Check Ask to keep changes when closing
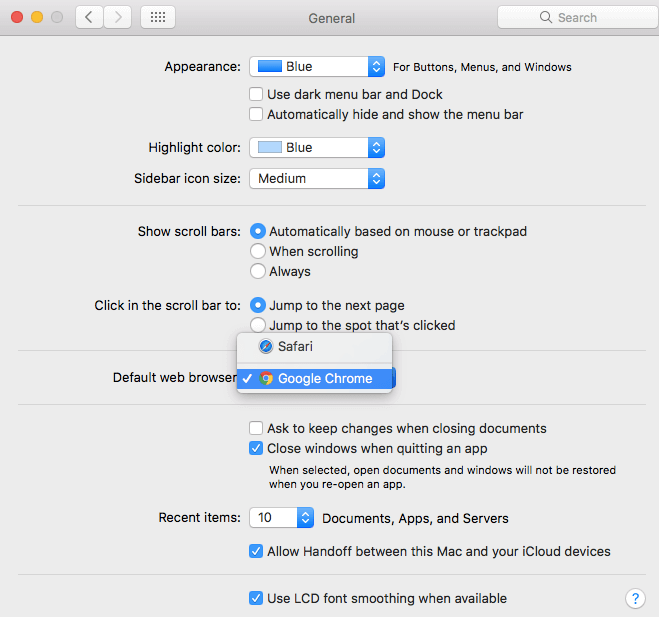The height and width of the screenshot is (617, 659). (x=256, y=428)
